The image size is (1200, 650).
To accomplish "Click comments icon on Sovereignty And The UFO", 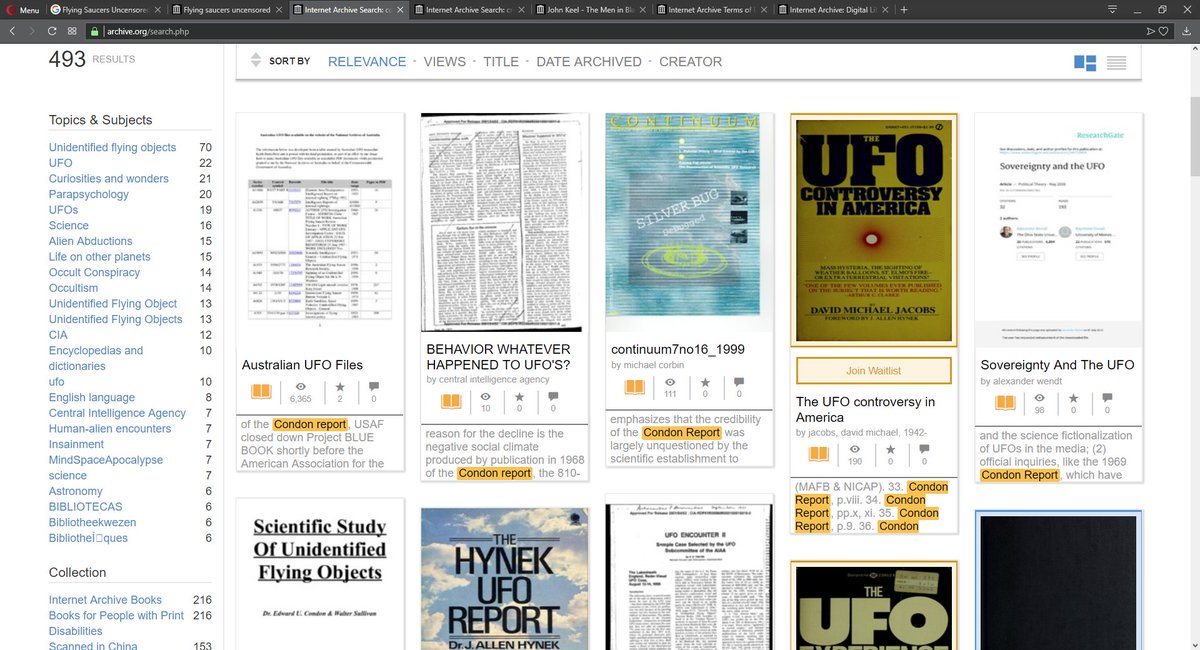I will 1108,396.
